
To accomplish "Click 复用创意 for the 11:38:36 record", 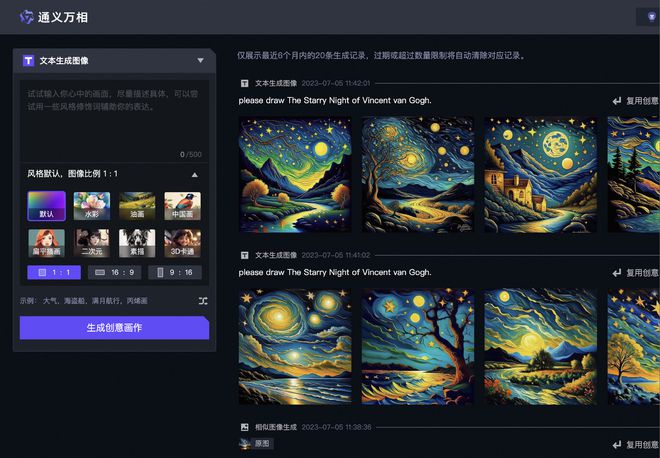I will point(642,445).
